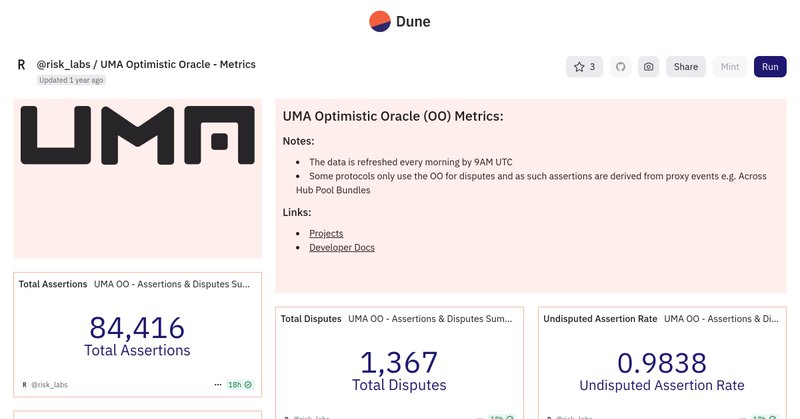Image resolution: width=800 pixels, height=419 pixels.
Task: Open the UMA OO query link in Total Assertions card
Action: (172, 284)
